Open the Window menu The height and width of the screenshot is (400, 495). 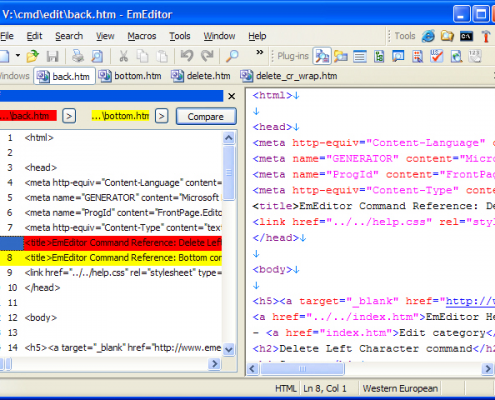point(219,36)
